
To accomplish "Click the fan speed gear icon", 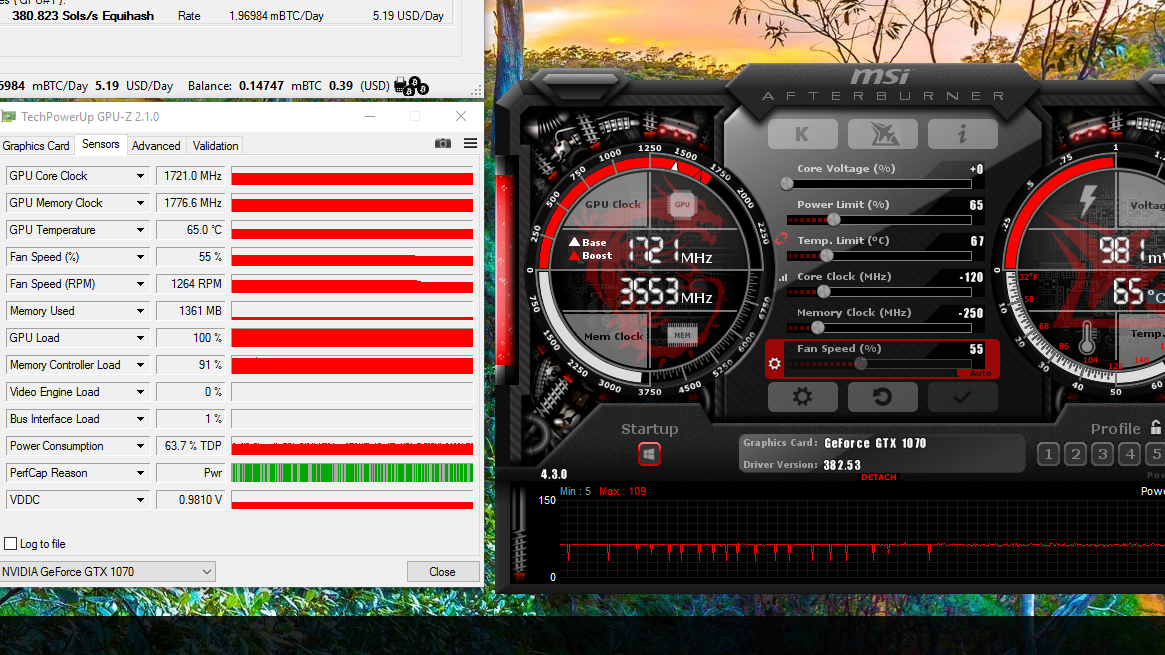I will pos(774,363).
